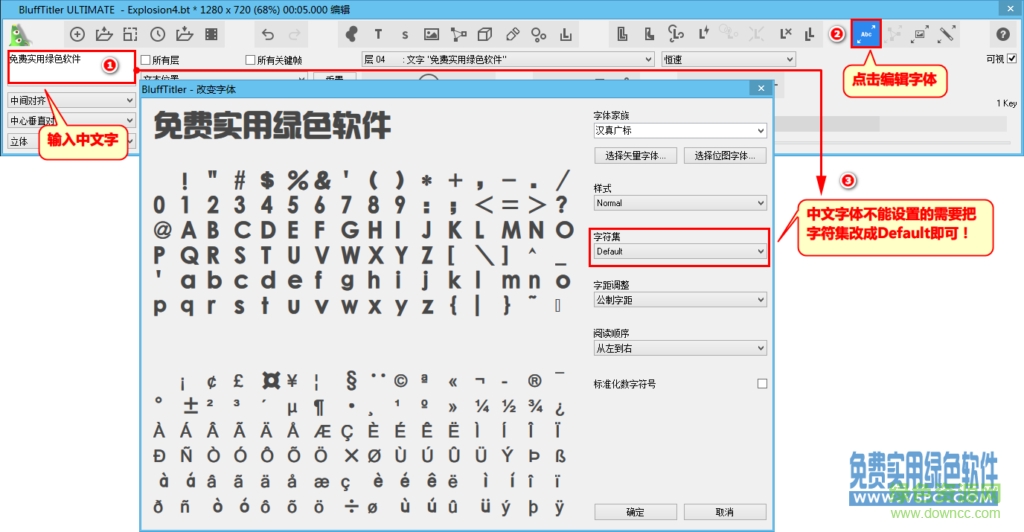Click the filmstrip export video icon

click(212, 34)
